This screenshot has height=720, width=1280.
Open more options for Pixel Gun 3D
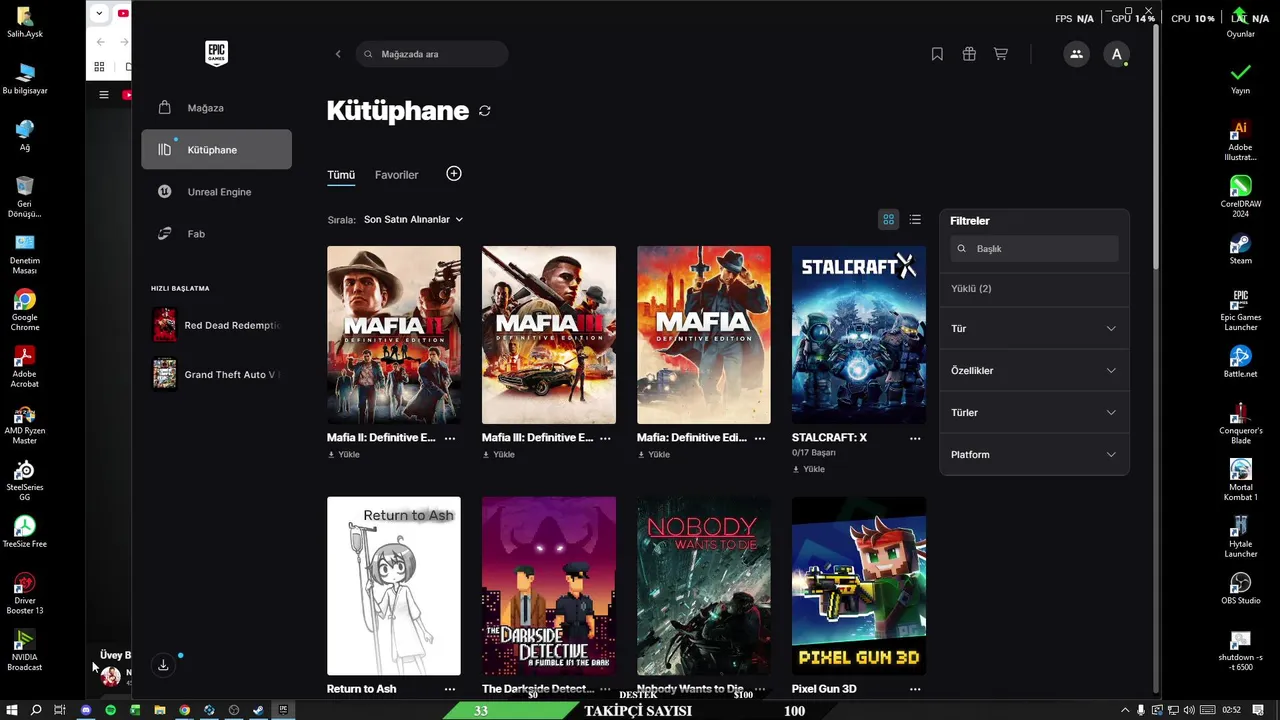(915, 689)
